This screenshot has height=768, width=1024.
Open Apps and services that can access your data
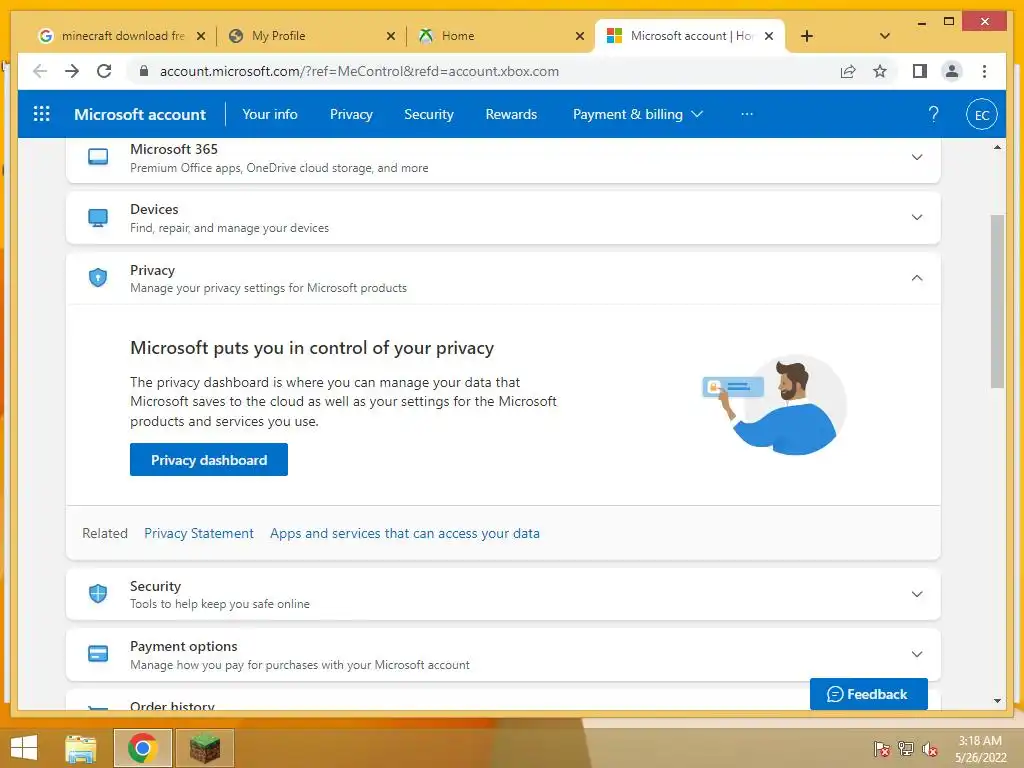point(405,533)
